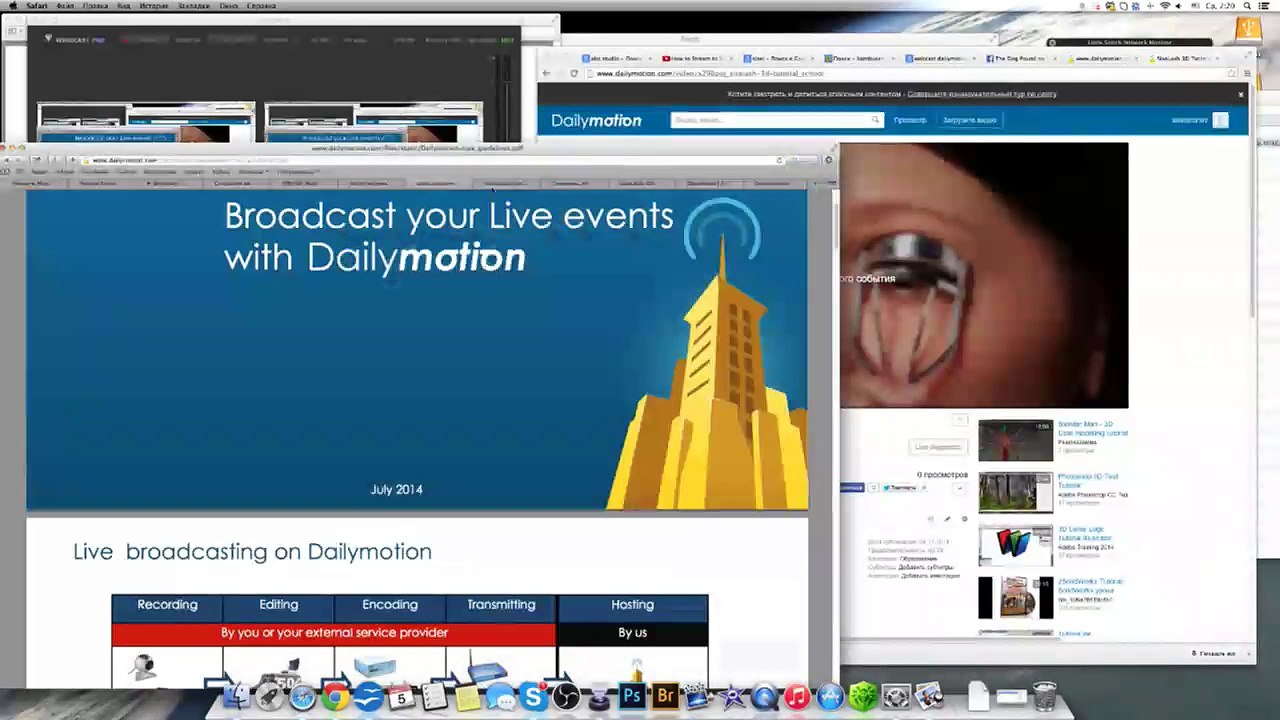Open QuickTime Player from the Dock

click(x=764, y=696)
